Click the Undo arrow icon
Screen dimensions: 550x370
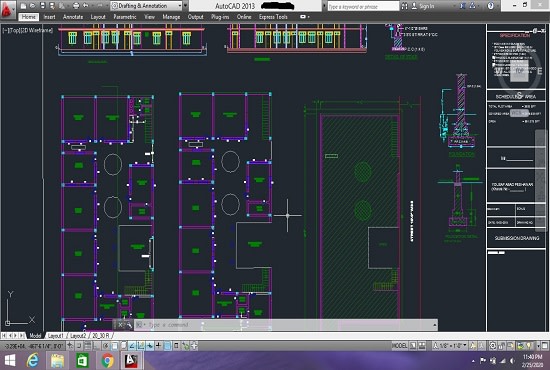point(86,6)
